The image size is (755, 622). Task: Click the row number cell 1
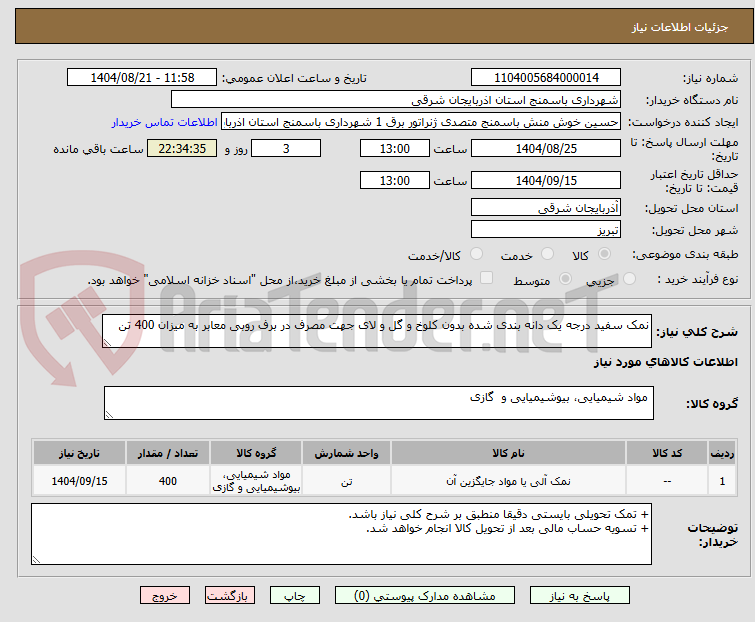pos(722,481)
